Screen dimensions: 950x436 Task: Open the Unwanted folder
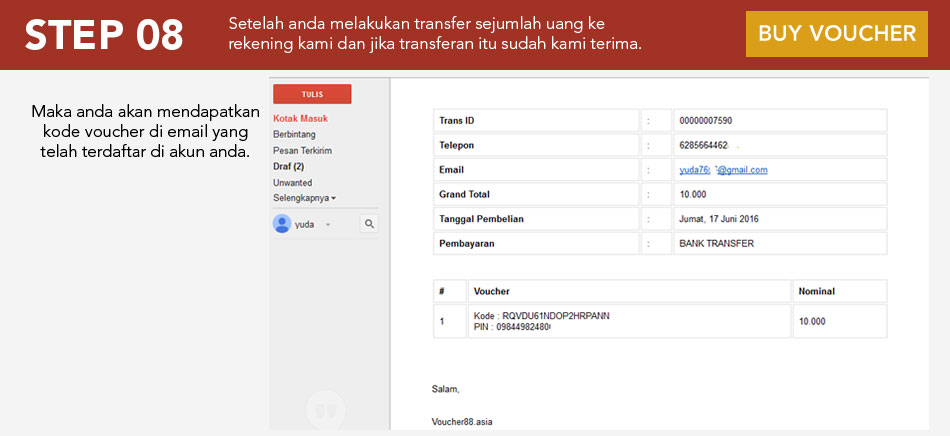(292, 182)
